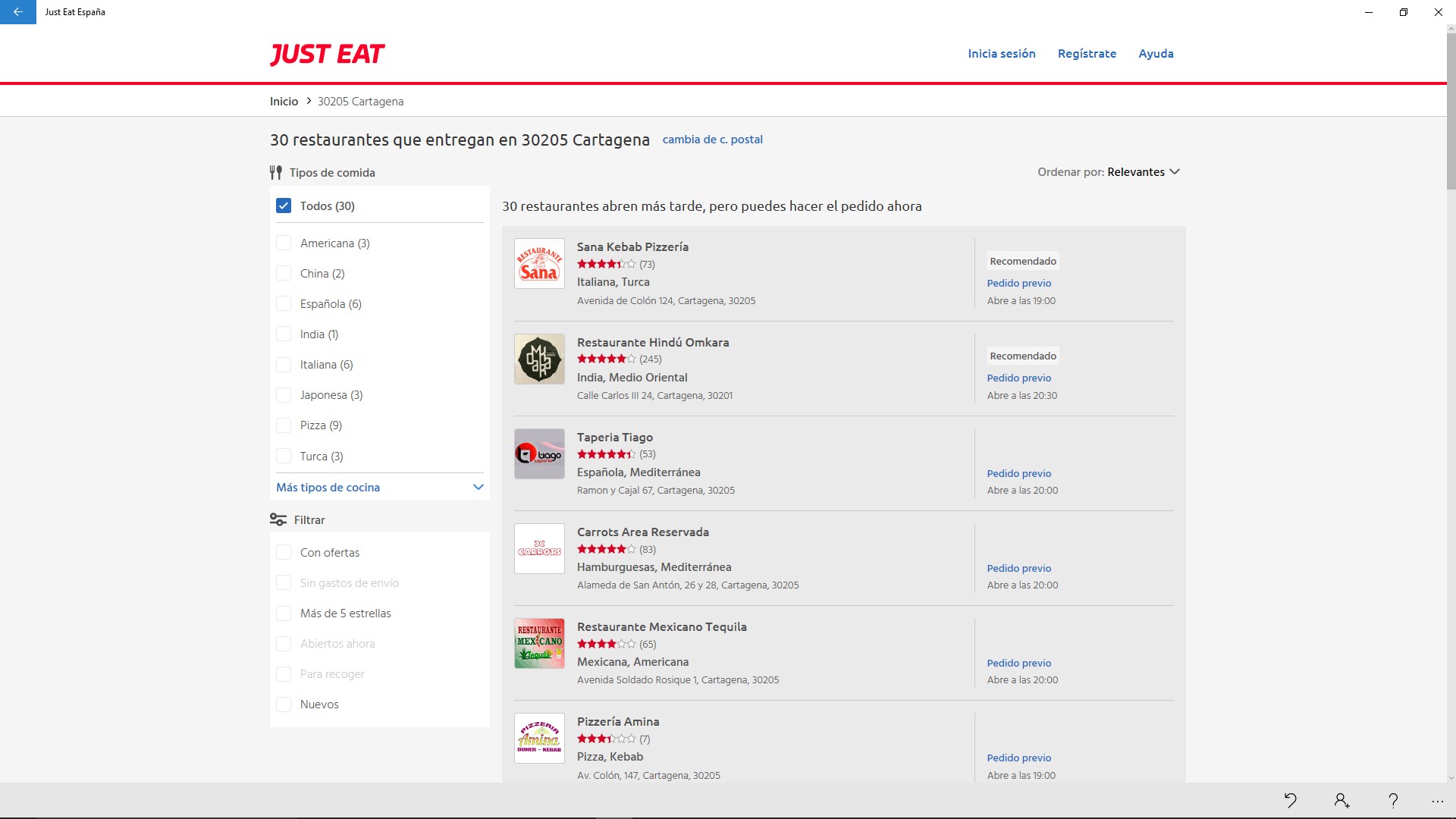
Task: Enable the Pizza (9) filter checkbox
Action: click(284, 425)
